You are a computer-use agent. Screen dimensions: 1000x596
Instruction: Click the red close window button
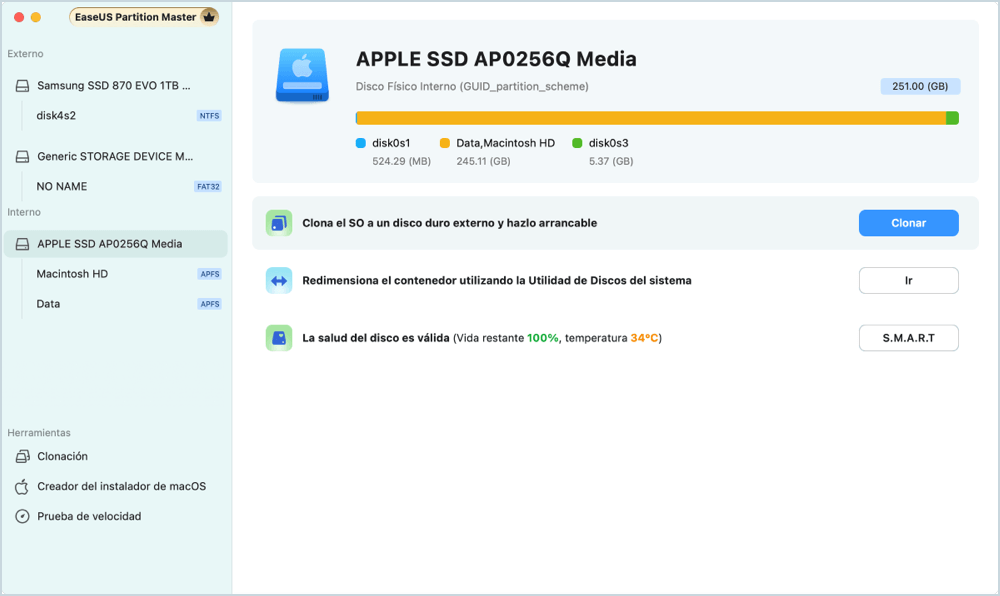[19, 17]
